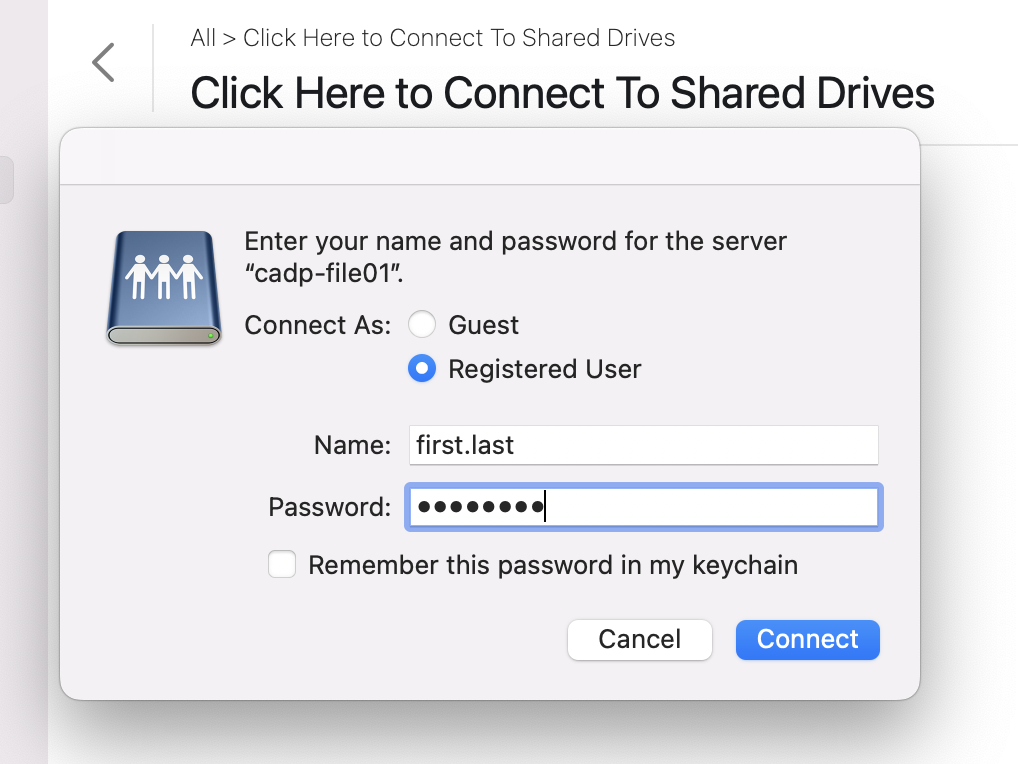Click the Shared Drives breadcrumb after All
1018x764 pixels.
(x=459, y=38)
